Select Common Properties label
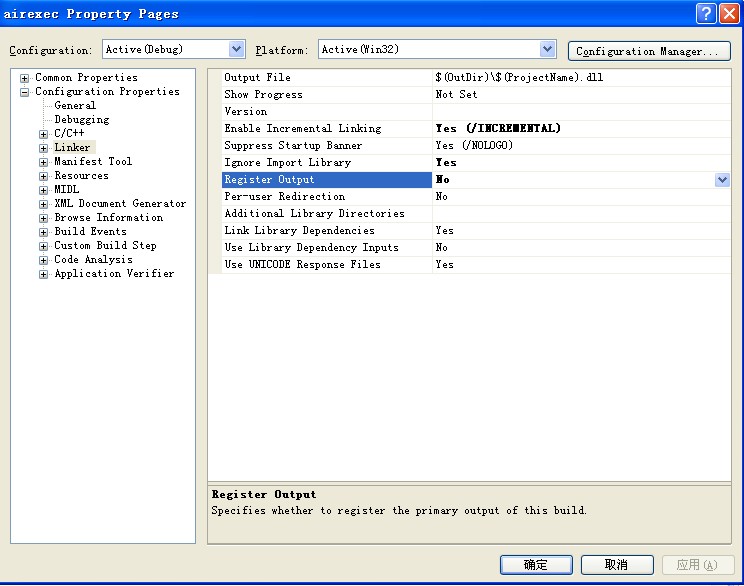 86,77
